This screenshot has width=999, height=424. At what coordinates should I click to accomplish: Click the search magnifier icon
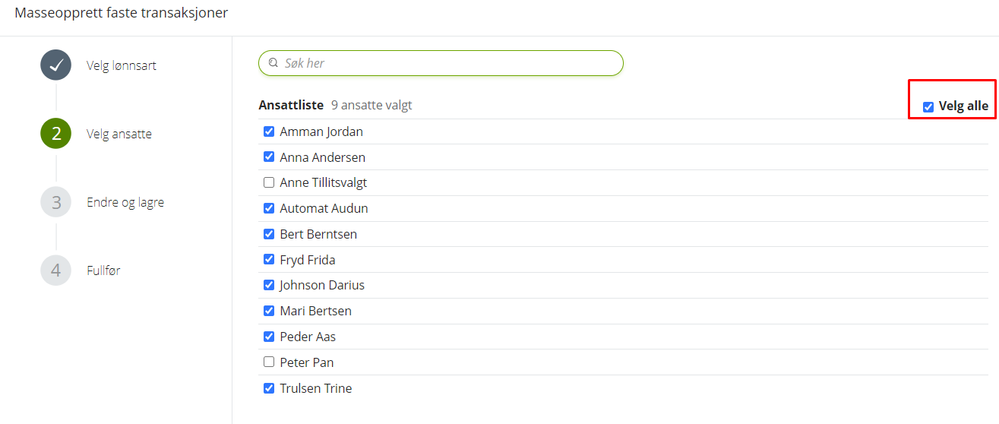(x=273, y=63)
